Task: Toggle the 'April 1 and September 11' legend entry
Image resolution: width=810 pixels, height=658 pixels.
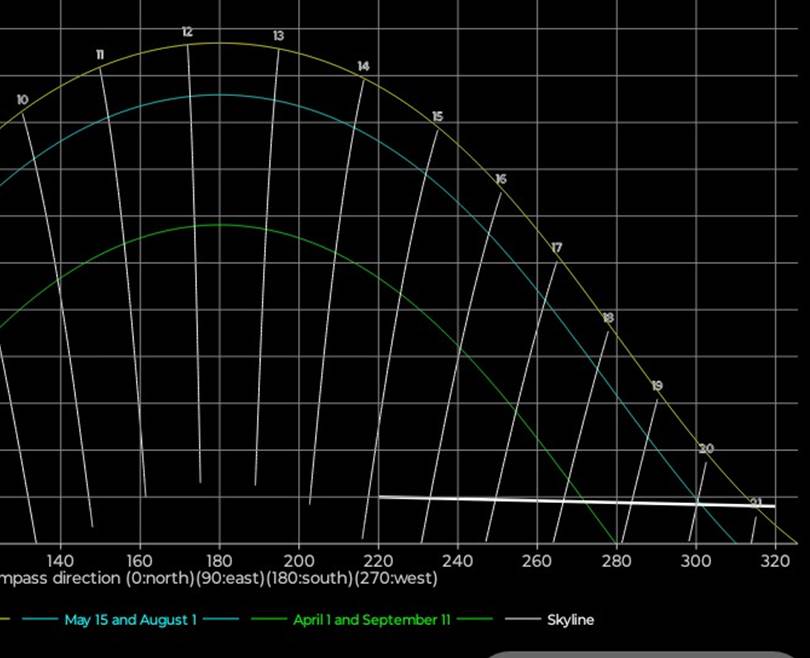Action: pos(364,620)
